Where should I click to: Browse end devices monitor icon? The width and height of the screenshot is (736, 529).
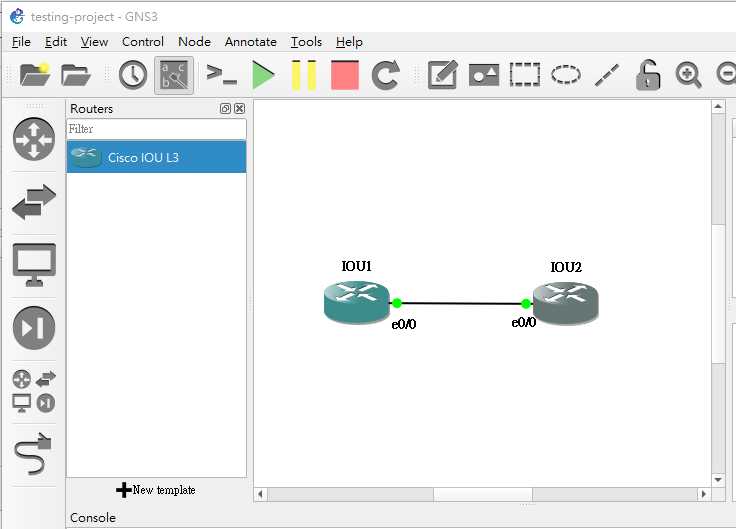click(34, 265)
